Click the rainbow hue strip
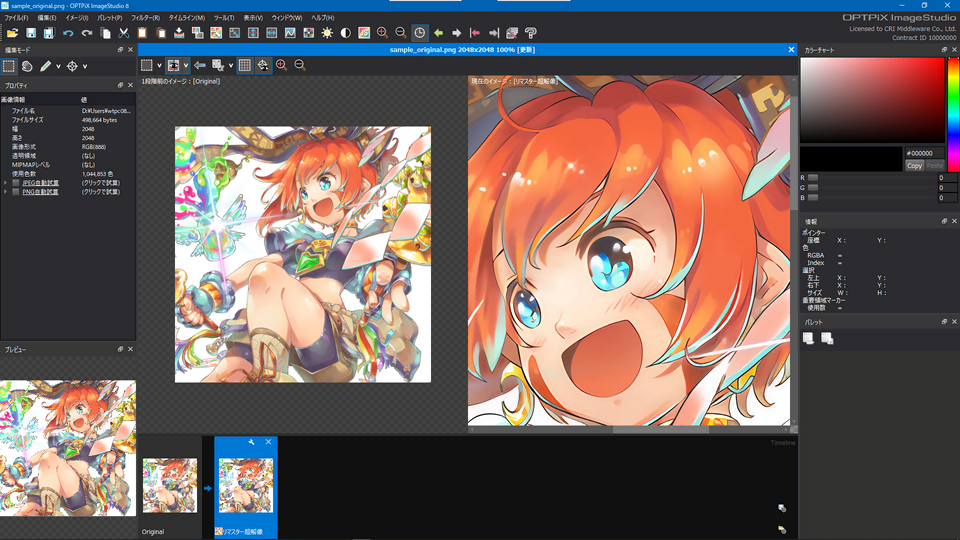This screenshot has width=960, height=540. [x=953, y=114]
